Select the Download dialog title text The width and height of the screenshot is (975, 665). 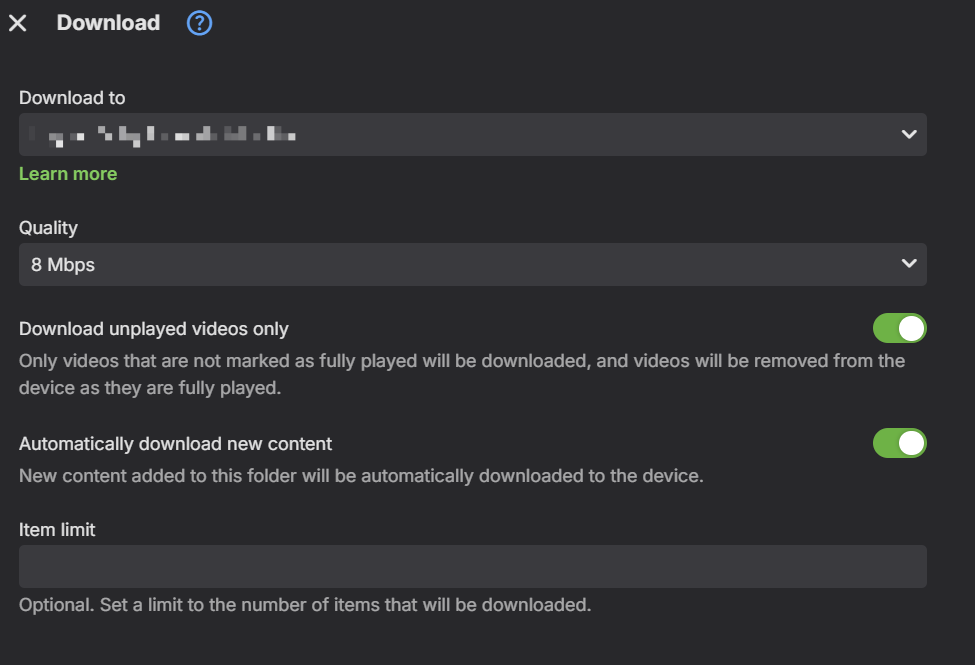(108, 23)
